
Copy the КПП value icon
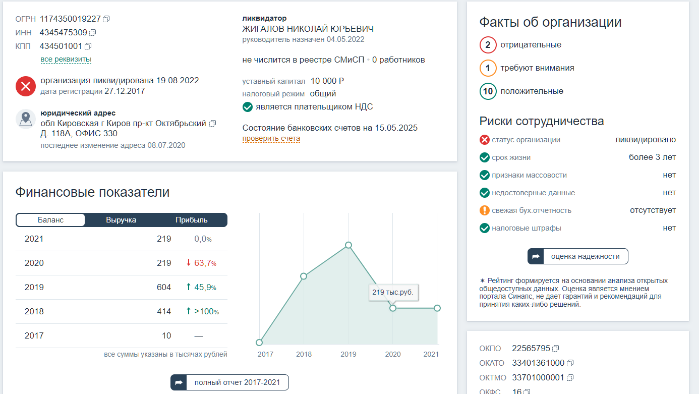[88, 46]
